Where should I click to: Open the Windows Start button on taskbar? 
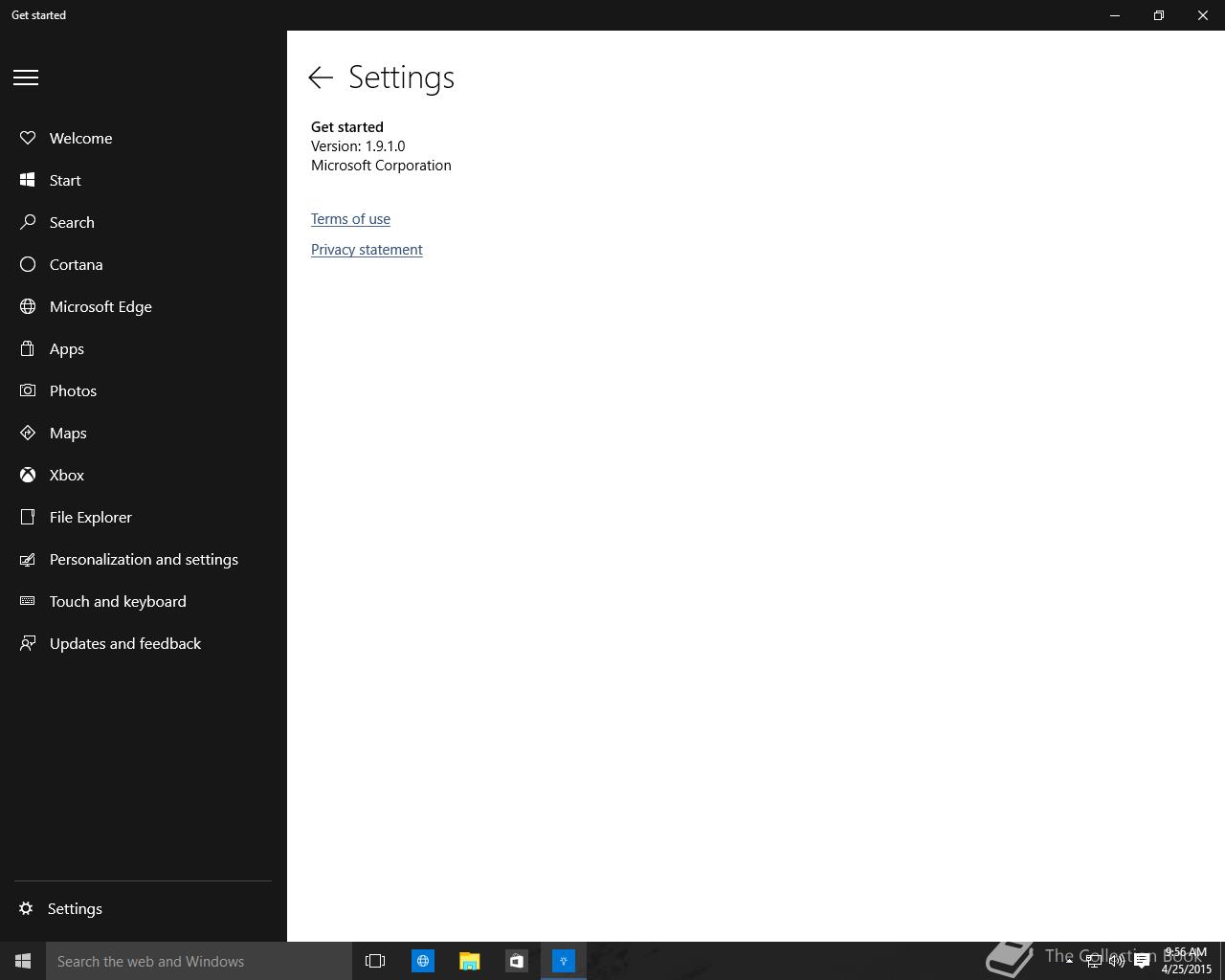[23, 961]
